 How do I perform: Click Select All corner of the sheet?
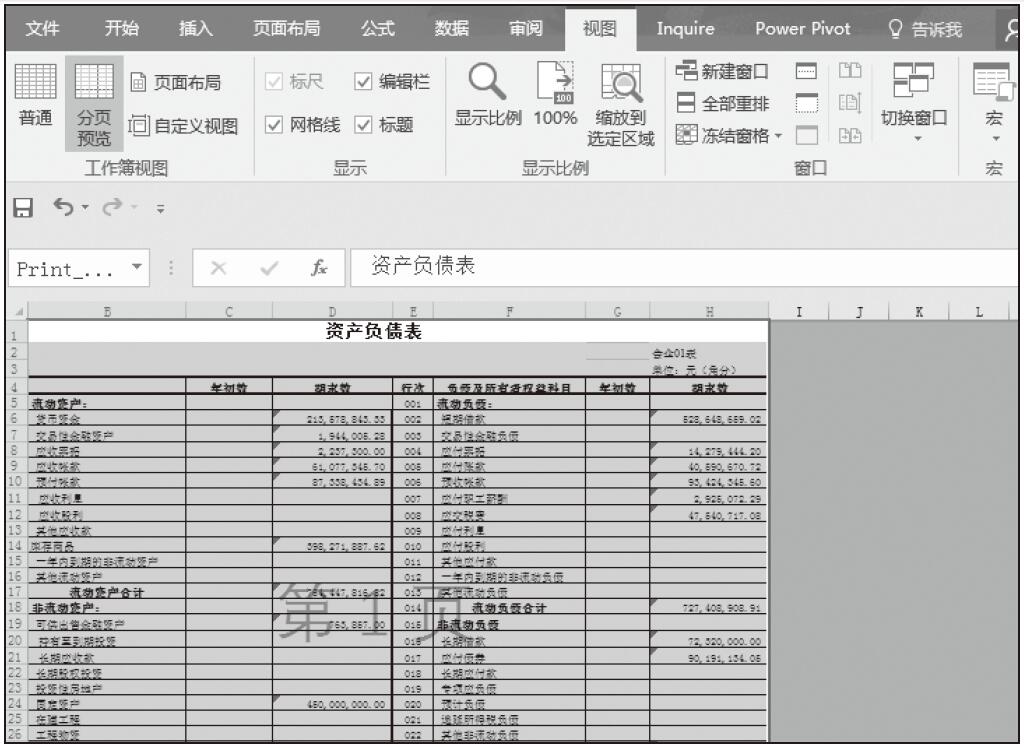(18, 312)
